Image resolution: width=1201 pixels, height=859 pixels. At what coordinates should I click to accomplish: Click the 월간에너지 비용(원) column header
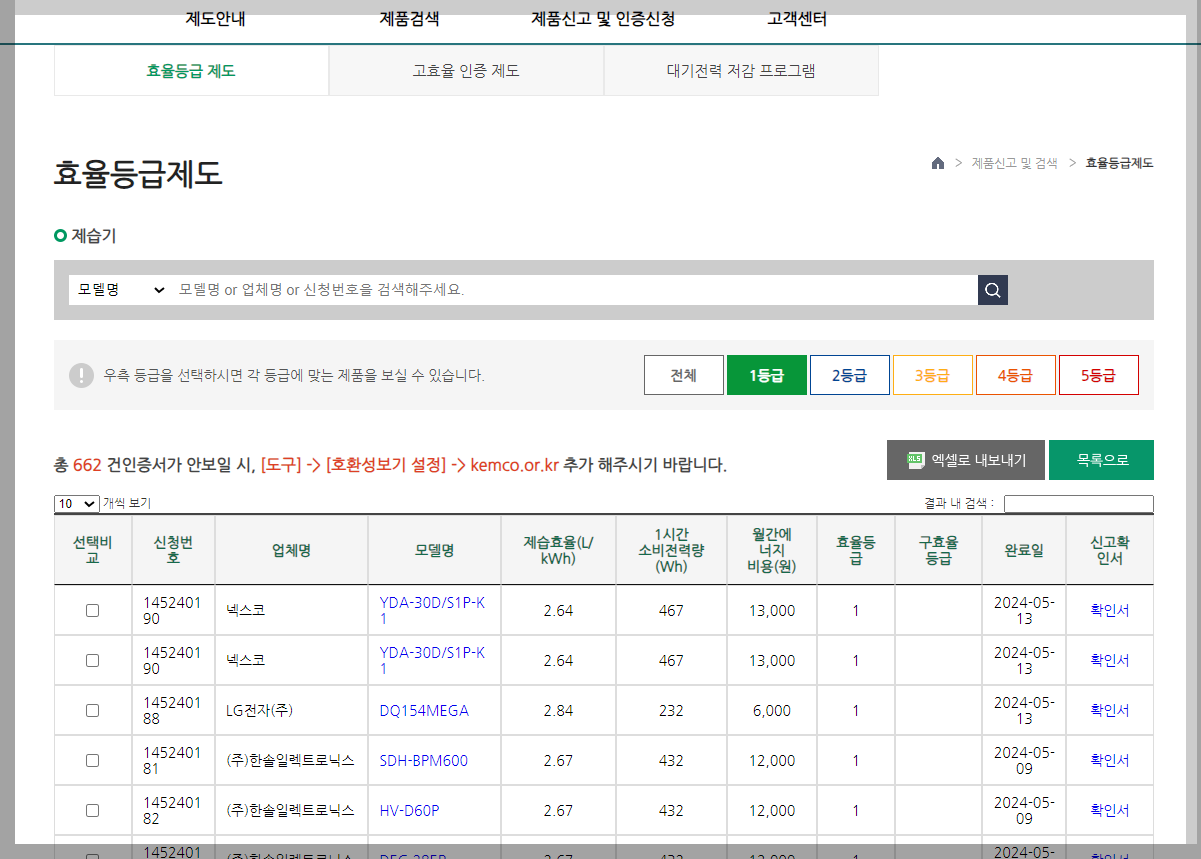point(772,550)
